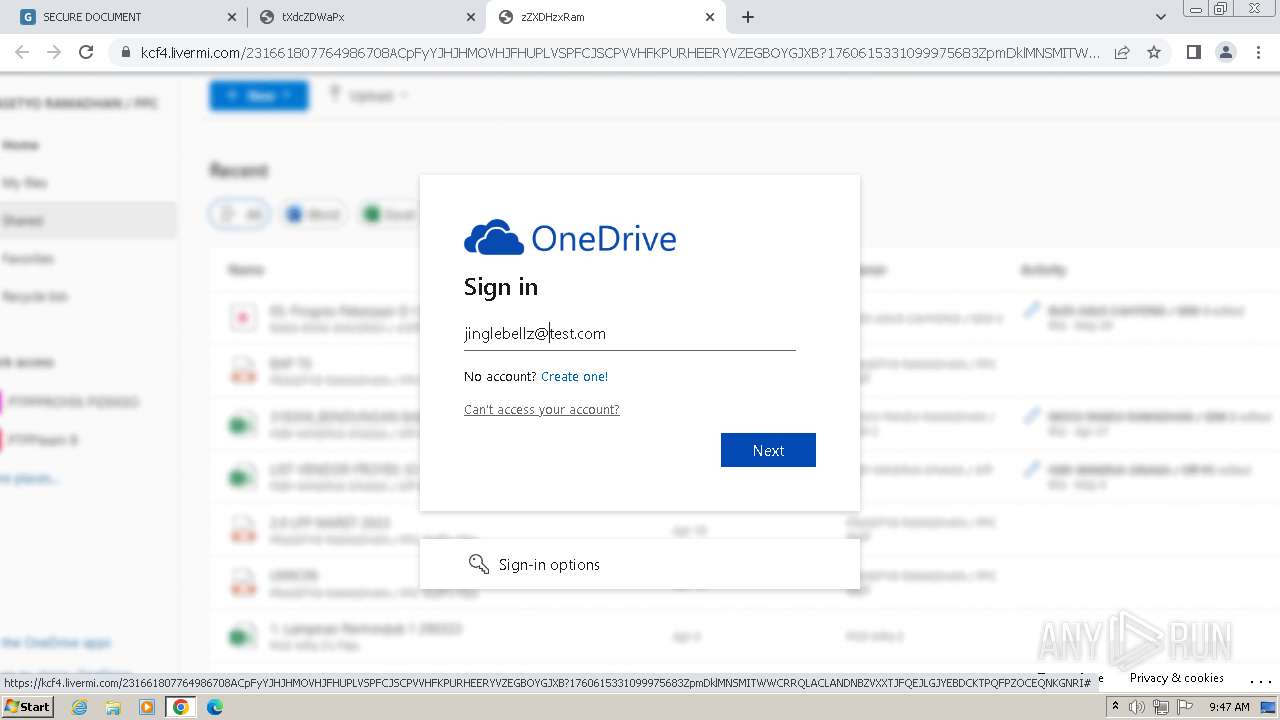Click the Next button
This screenshot has width=1280, height=720.
[768, 450]
